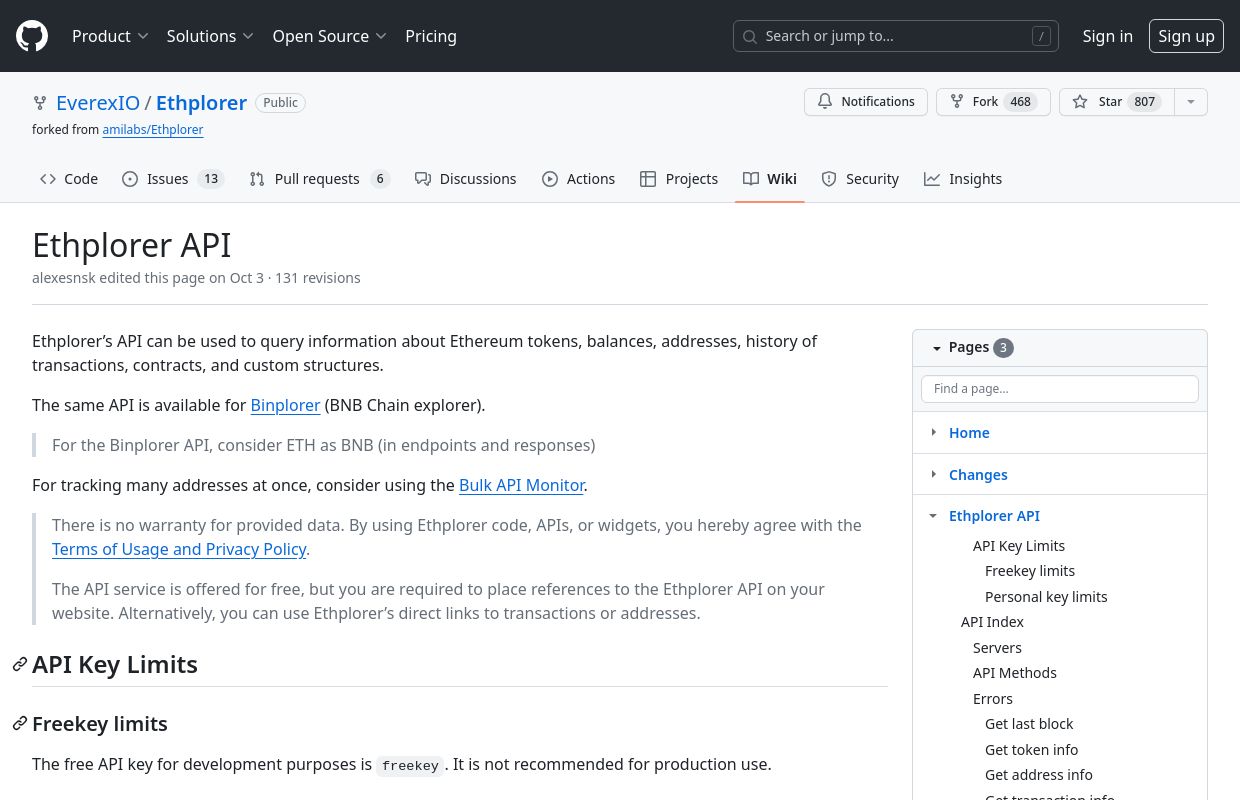Jump to Servers section
Viewport: 1240px width, 800px height.
tap(997, 648)
